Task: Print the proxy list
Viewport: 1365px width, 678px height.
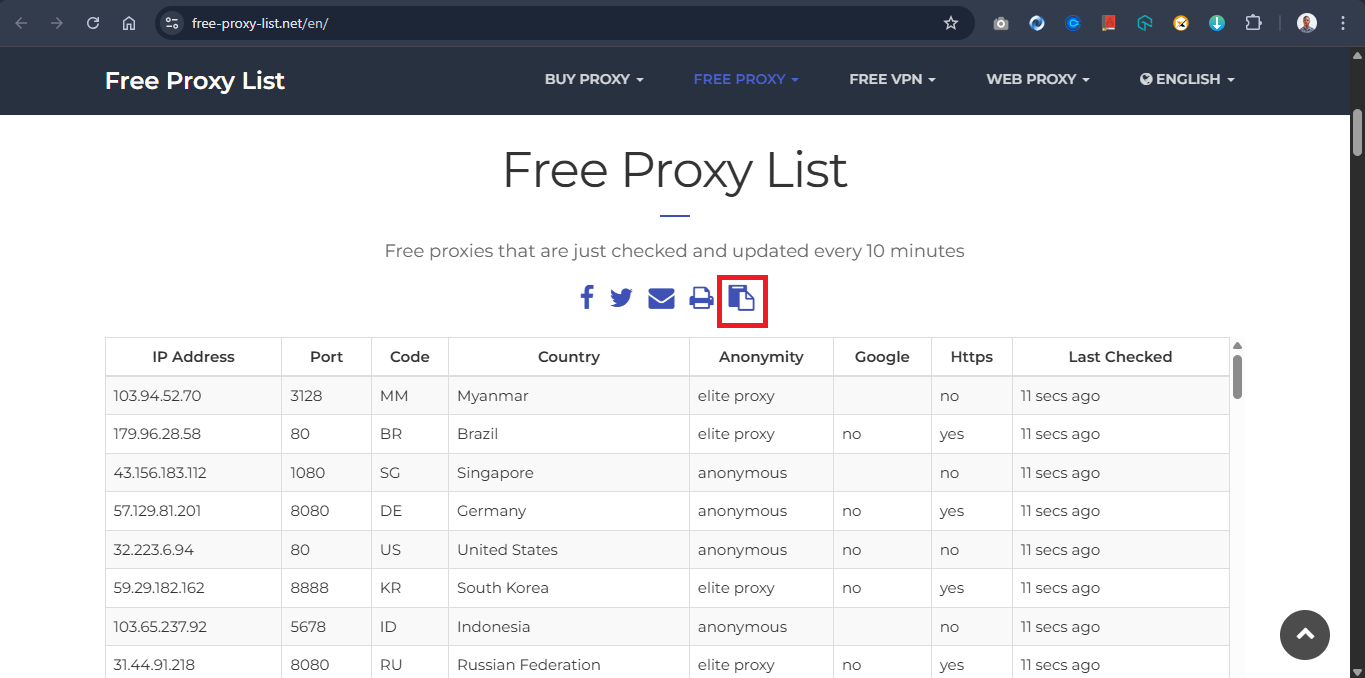Action: [x=701, y=297]
